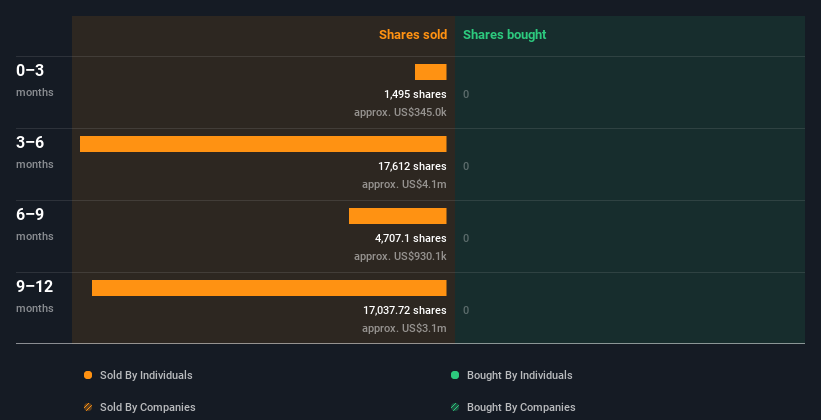Viewport: 821px width, 420px height.
Task: Toggle the Sold By Individuals legend label
Action: coord(146,375)
